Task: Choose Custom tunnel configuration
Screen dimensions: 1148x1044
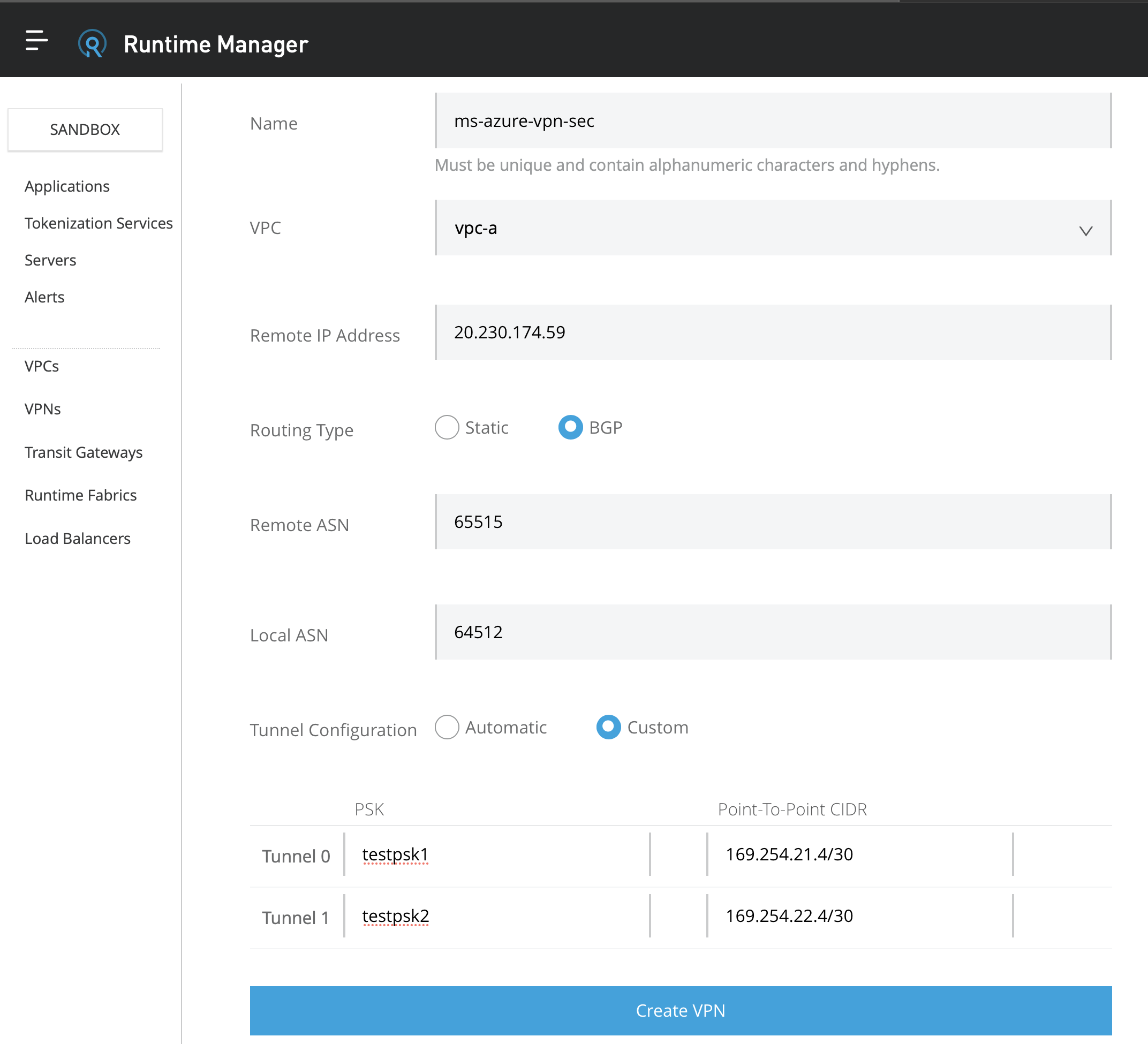Action: tap(609, 727)
